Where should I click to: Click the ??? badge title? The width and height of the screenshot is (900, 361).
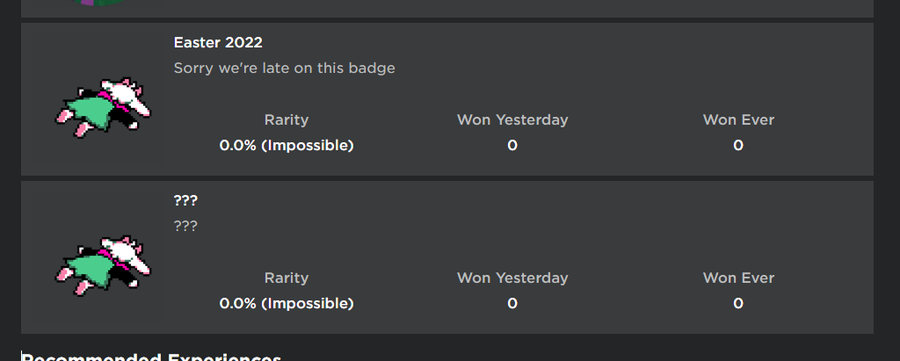click(x=185, y=201)
